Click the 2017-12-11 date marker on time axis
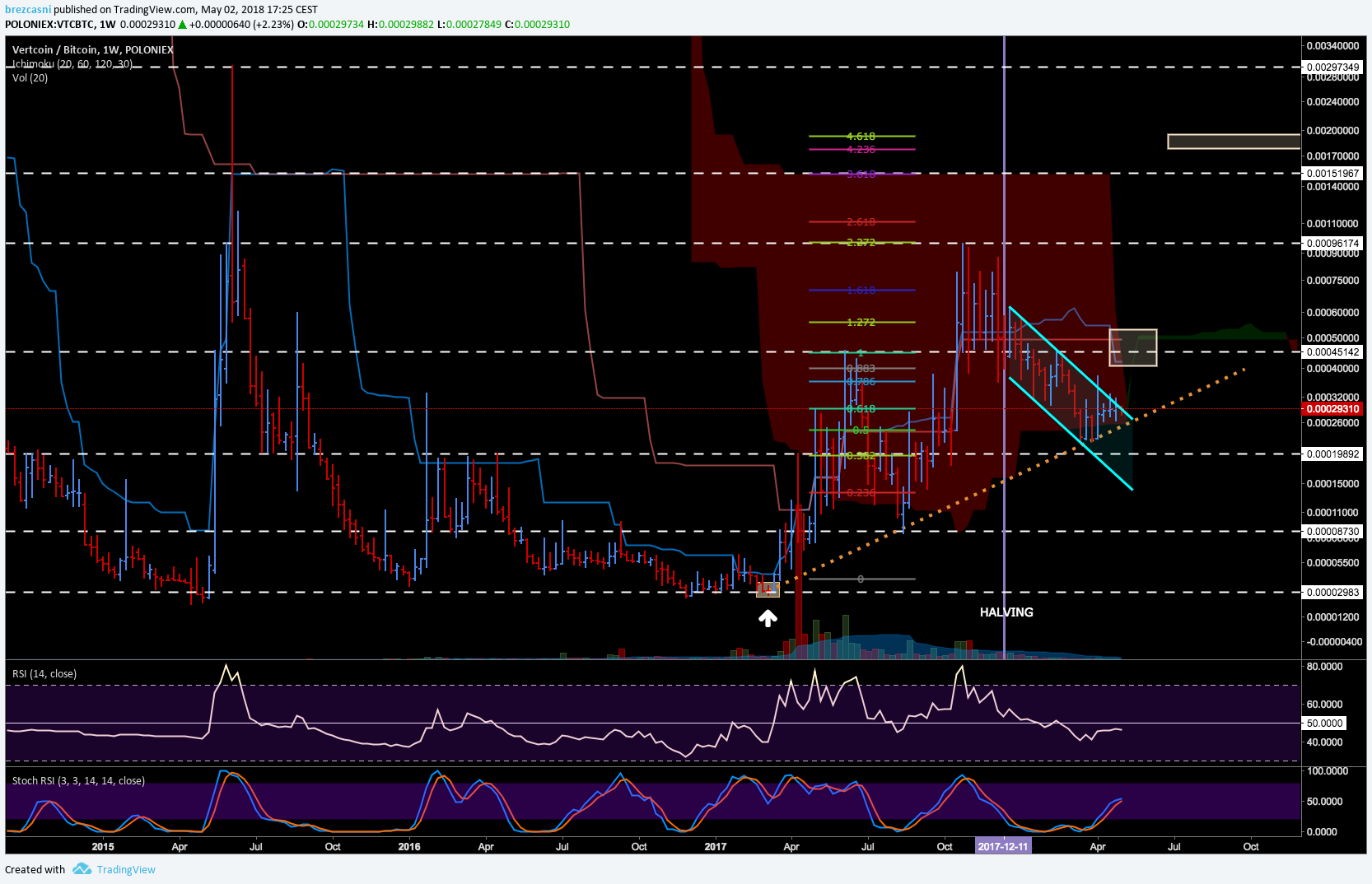The height and width of the screenshot is (884, 1372). click(1002, 846)
